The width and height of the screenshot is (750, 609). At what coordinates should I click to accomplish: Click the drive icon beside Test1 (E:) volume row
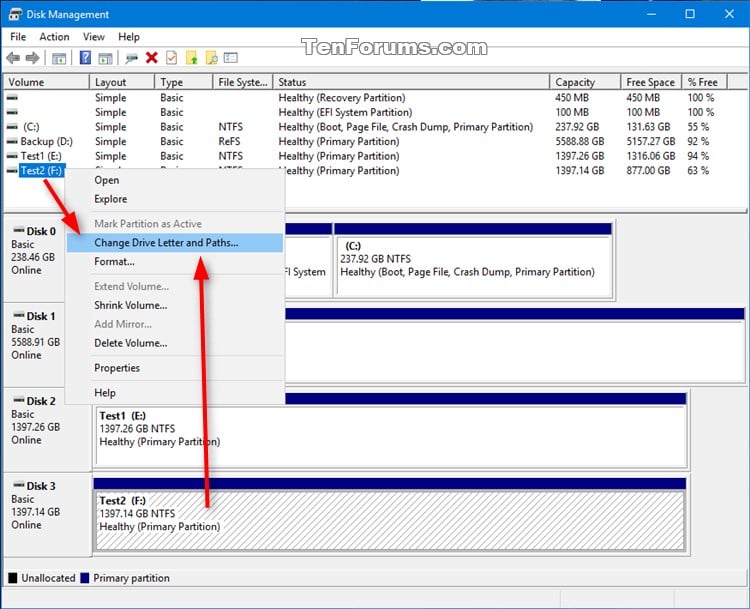(x=12, y=156)
